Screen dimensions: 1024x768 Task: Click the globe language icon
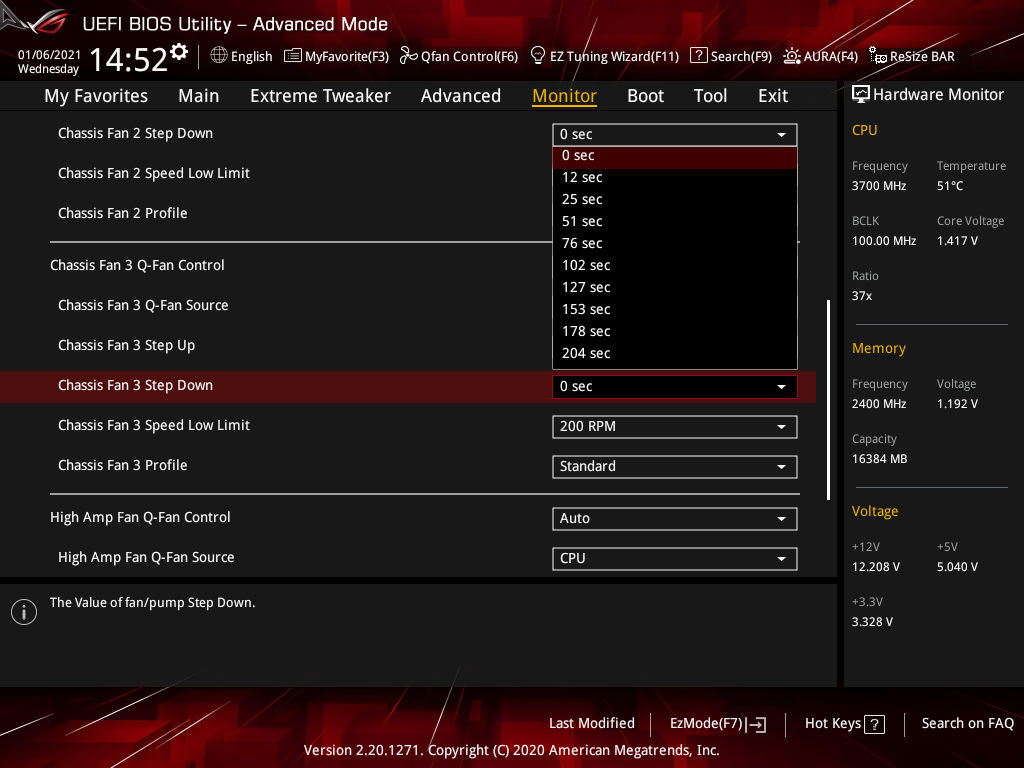pyautogui.click(x=219, y=56)
